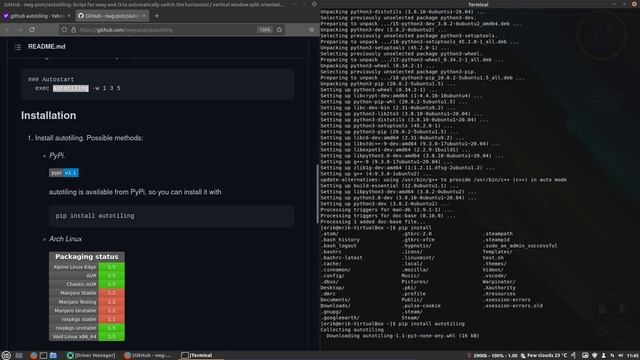Switch to Driver Manager window in taskbar
Screen dimensions: 640x360
tap(91, 355)
